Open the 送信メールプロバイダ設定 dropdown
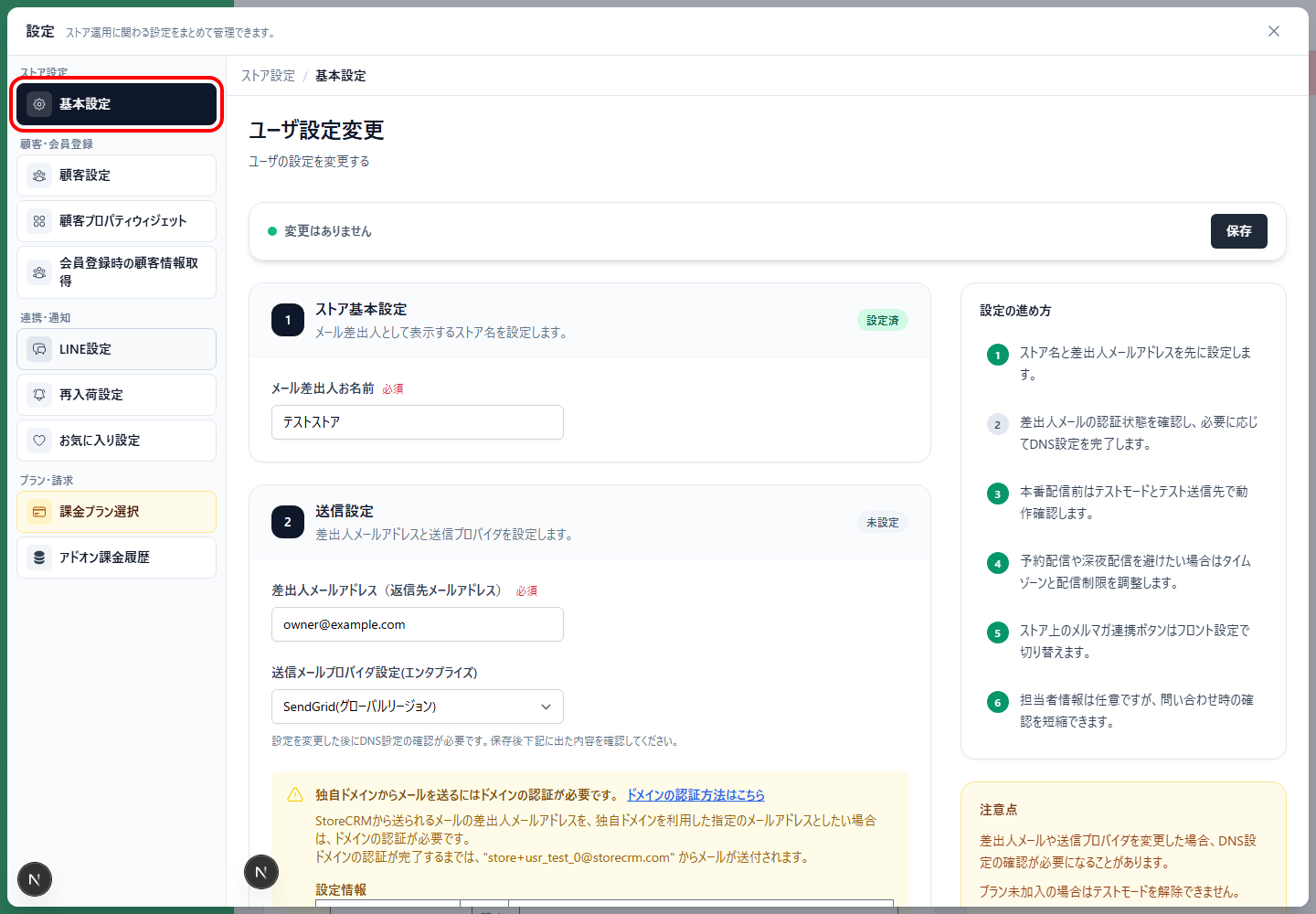 (418, 707)
